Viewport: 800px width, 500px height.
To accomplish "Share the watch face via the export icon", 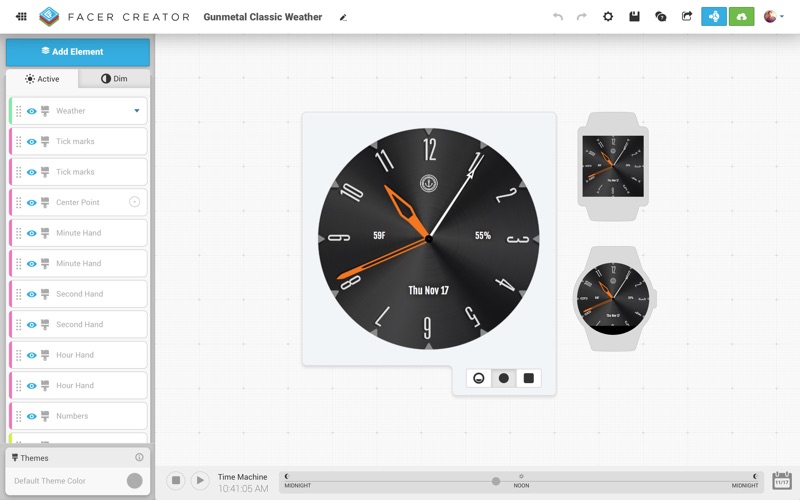I will (686, 17).
